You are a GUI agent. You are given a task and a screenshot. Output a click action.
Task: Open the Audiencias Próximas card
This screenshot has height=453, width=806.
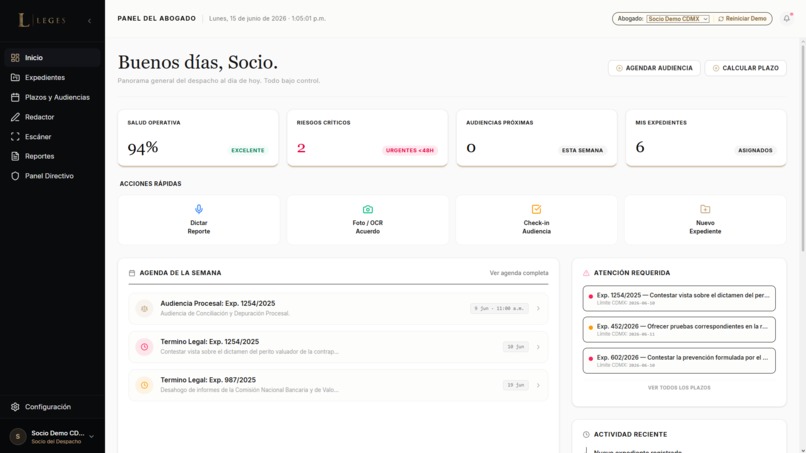[536, 138]
